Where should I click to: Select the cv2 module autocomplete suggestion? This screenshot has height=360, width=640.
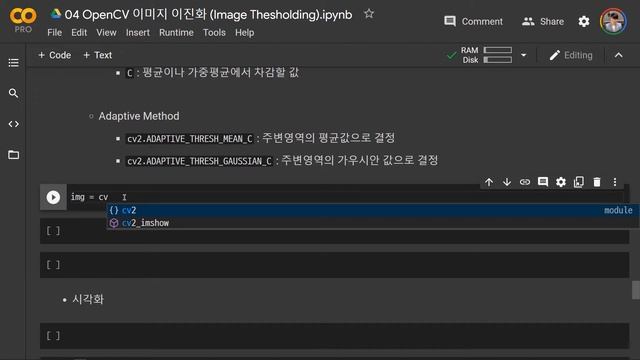[x=372, y=210]
